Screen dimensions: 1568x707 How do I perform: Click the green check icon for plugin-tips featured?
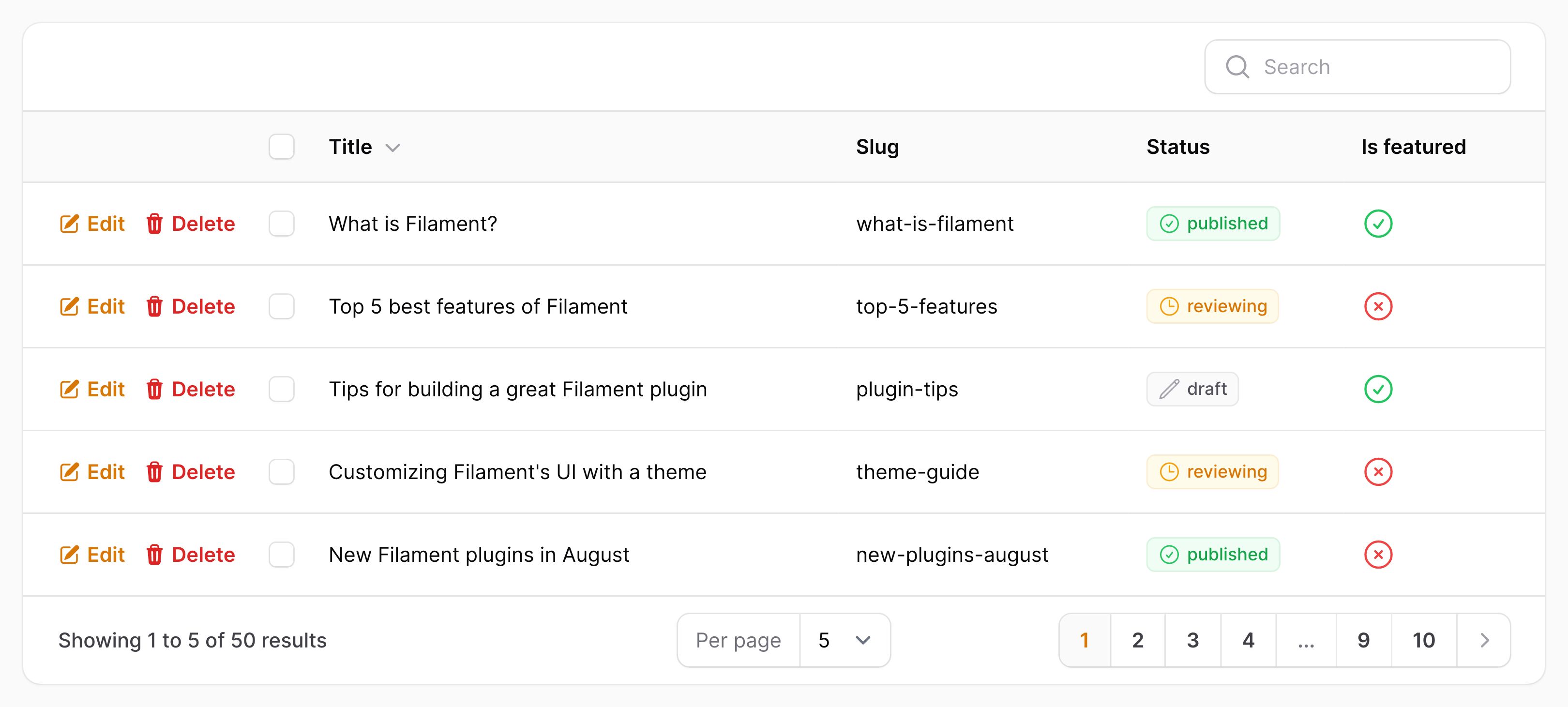1378,389
